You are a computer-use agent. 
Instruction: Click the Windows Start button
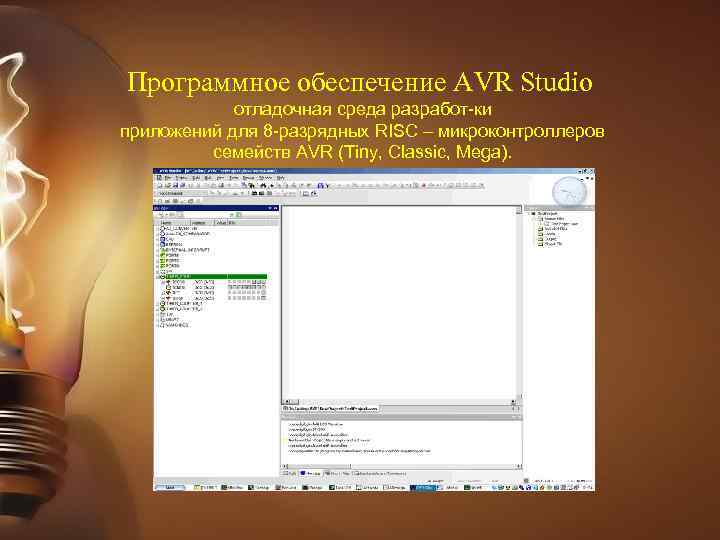(x=170, y=487)
